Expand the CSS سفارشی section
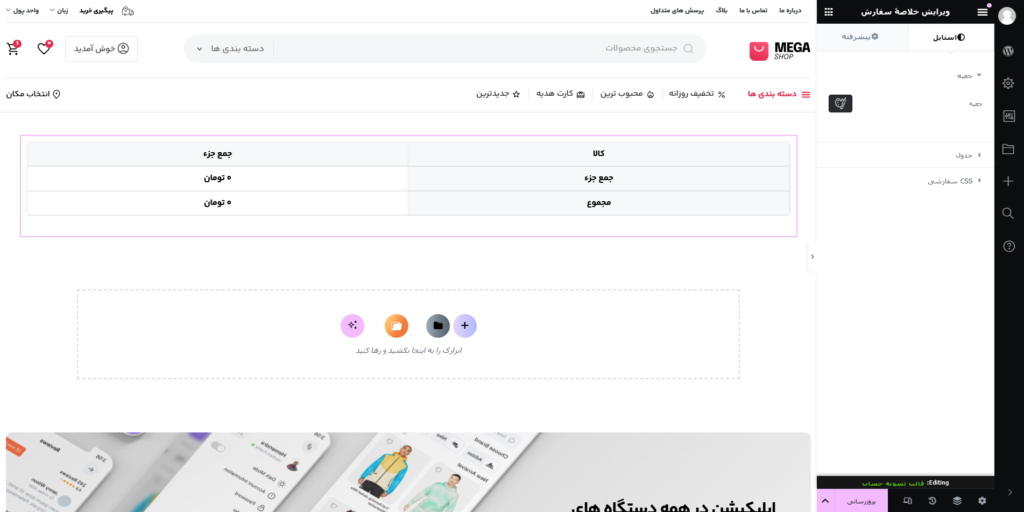The image size is (1024, 512). pos(953,181)
